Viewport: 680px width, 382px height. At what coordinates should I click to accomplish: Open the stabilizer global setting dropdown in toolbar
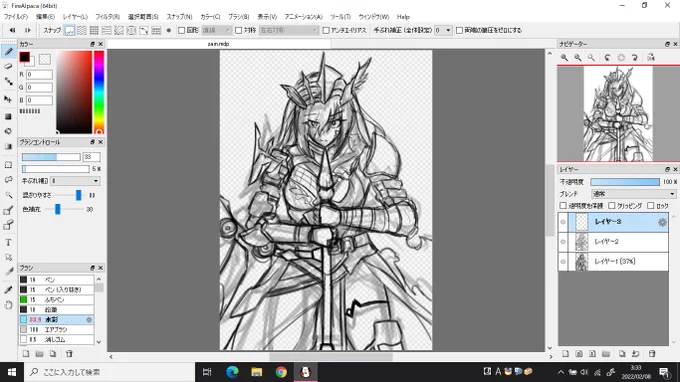tap(443, 30)
